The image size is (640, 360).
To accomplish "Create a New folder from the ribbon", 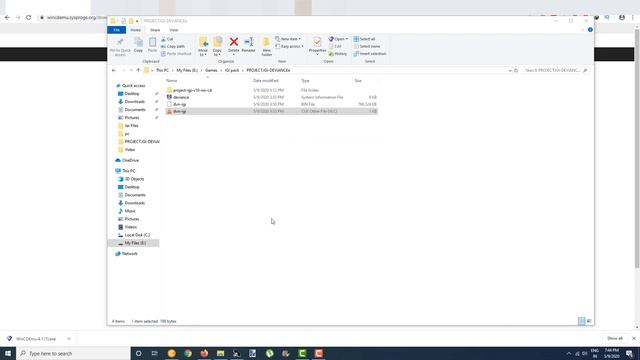I will pos(267,47).
